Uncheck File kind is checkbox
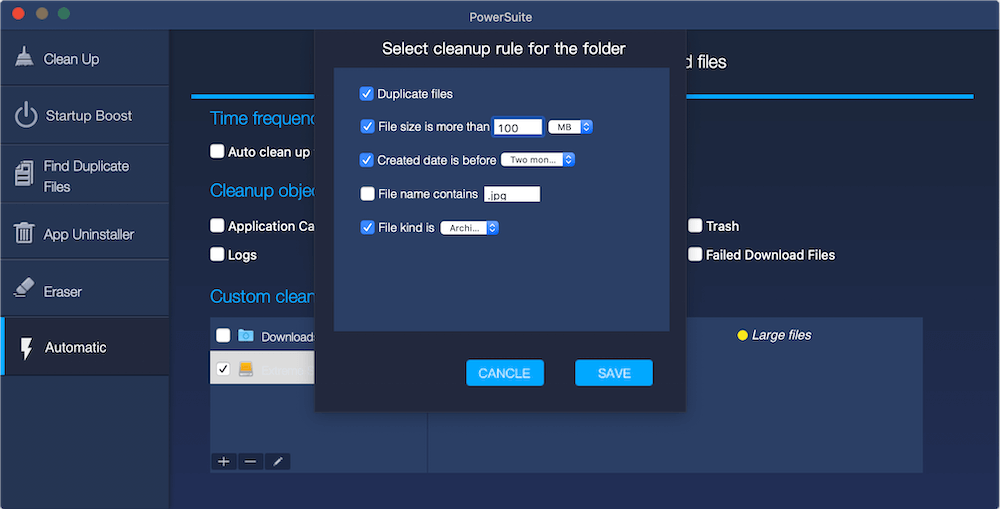1000x509 pixels. click(367, 227)
